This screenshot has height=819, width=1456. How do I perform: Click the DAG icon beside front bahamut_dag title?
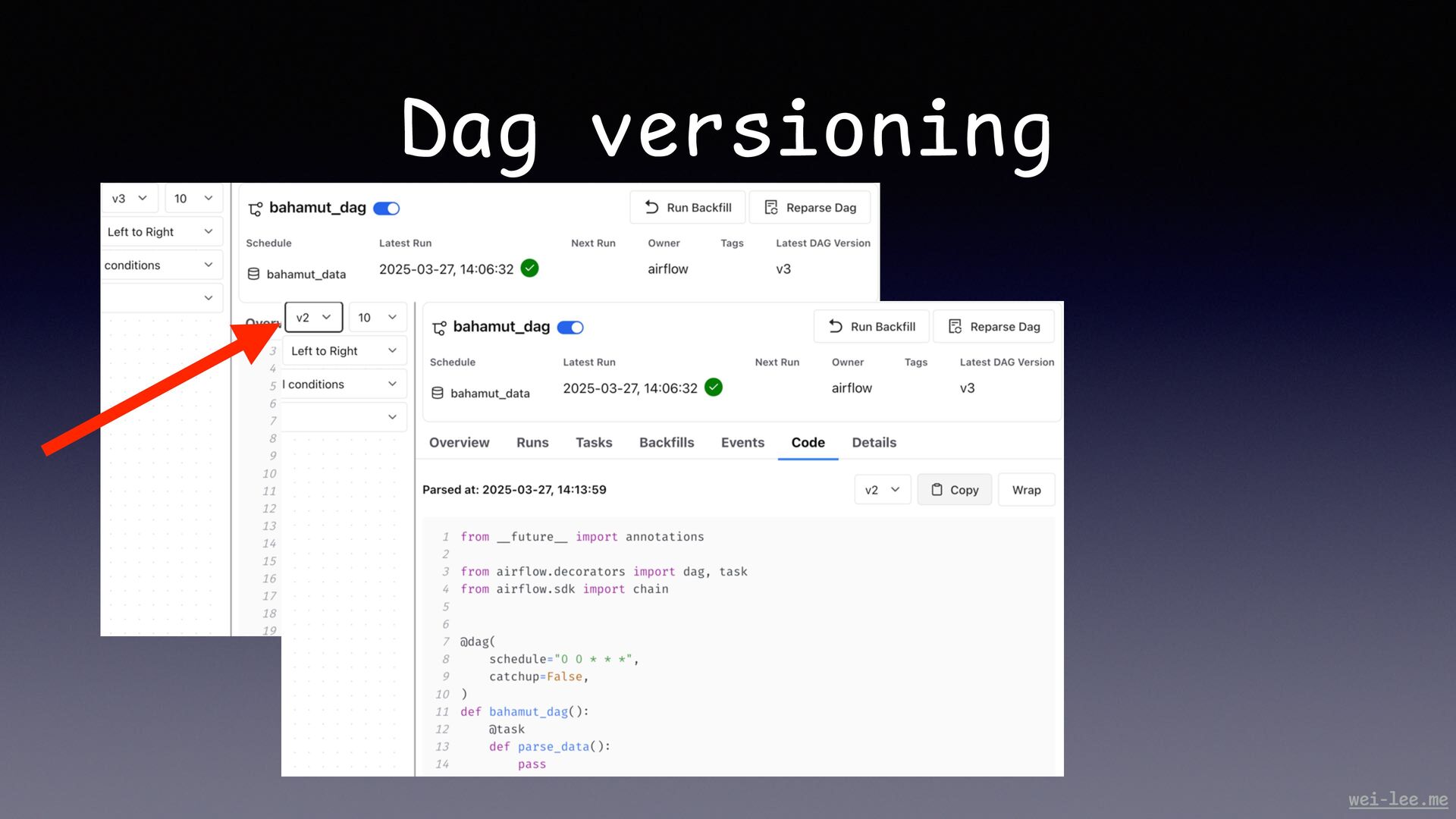[x=439, y=328]
